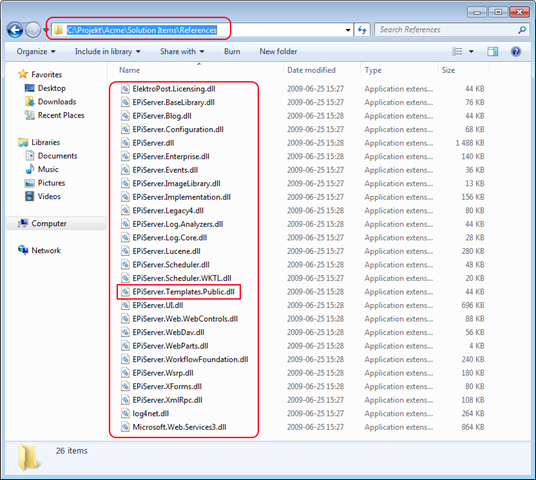Click the Burn toolbar button

coord(232,52)
